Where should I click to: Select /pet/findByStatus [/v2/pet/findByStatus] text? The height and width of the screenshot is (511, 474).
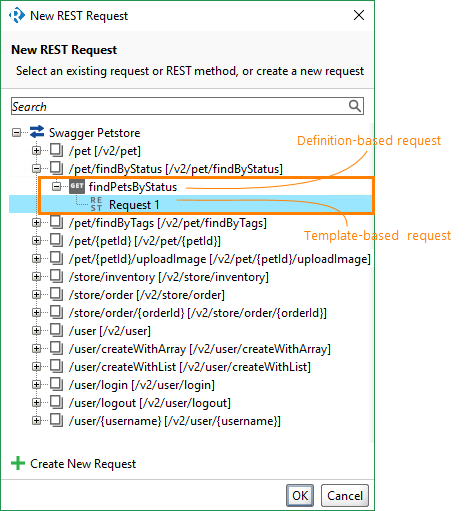[x=176, y=169]
